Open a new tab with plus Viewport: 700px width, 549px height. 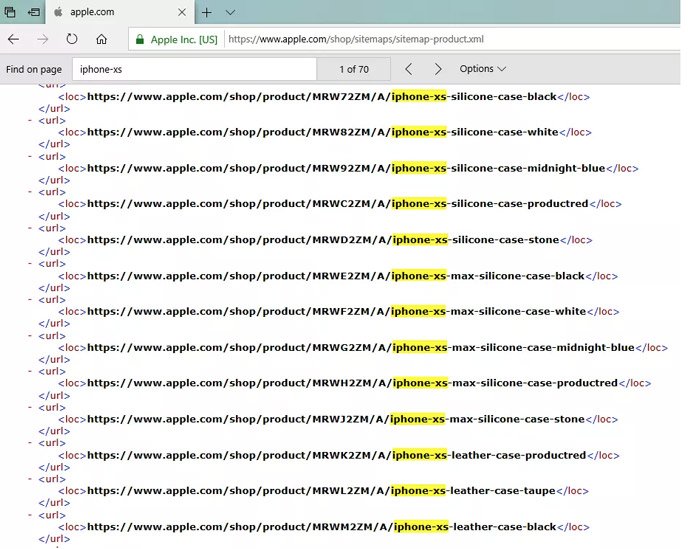pos(207,12)
